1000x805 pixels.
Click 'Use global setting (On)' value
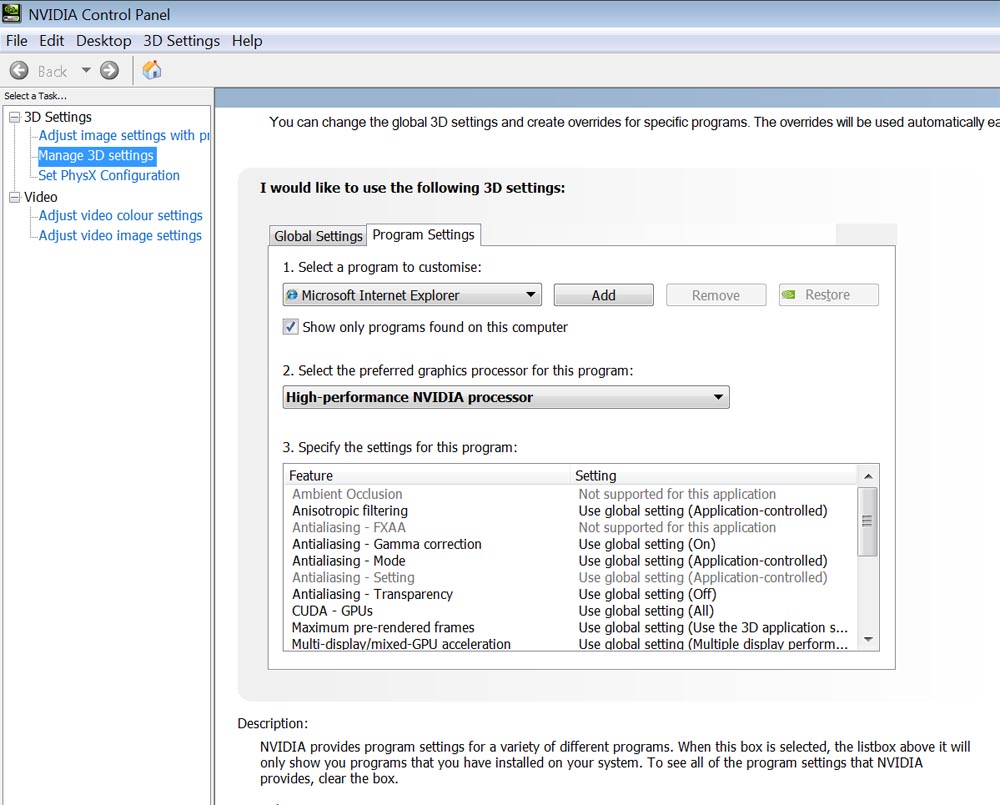coord(647,544)
